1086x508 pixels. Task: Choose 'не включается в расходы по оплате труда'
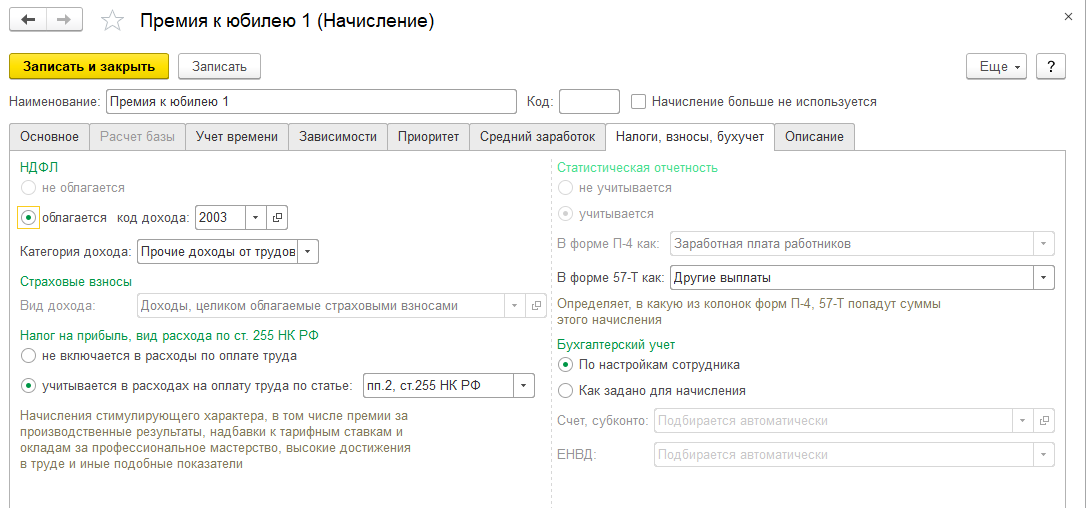click(29, 355)
